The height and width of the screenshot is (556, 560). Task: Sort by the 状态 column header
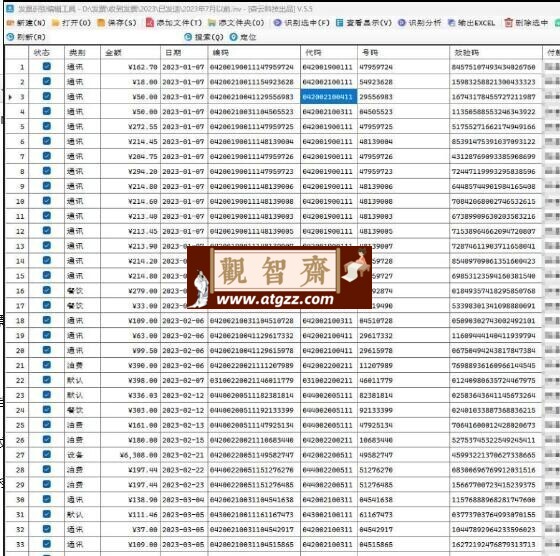click(x=46, y=52)
